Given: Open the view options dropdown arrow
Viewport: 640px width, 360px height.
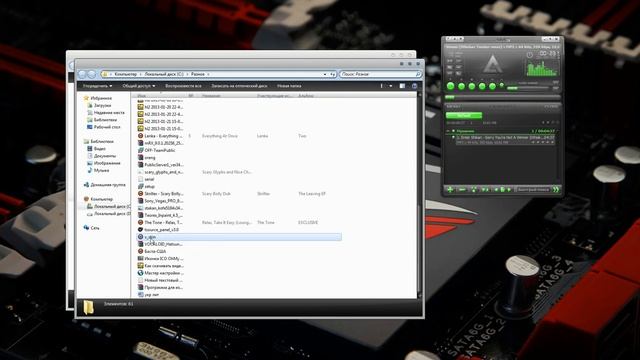Looking at the screenshot, I should pyautogui.click(x=391, y=86).
